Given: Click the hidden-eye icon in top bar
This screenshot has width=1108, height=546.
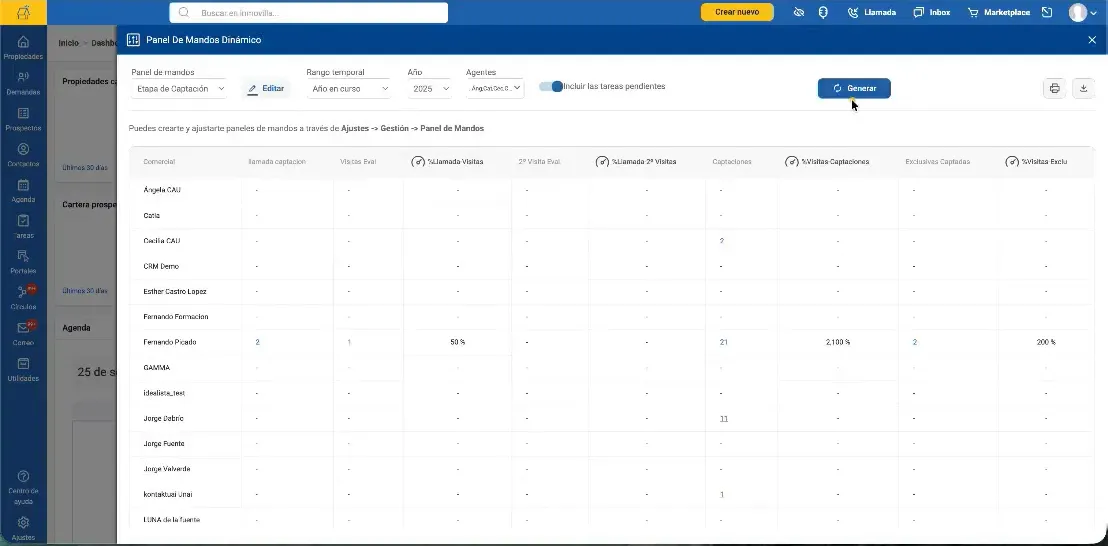Looking at the screenshot, I should click(x=798, y=12).
